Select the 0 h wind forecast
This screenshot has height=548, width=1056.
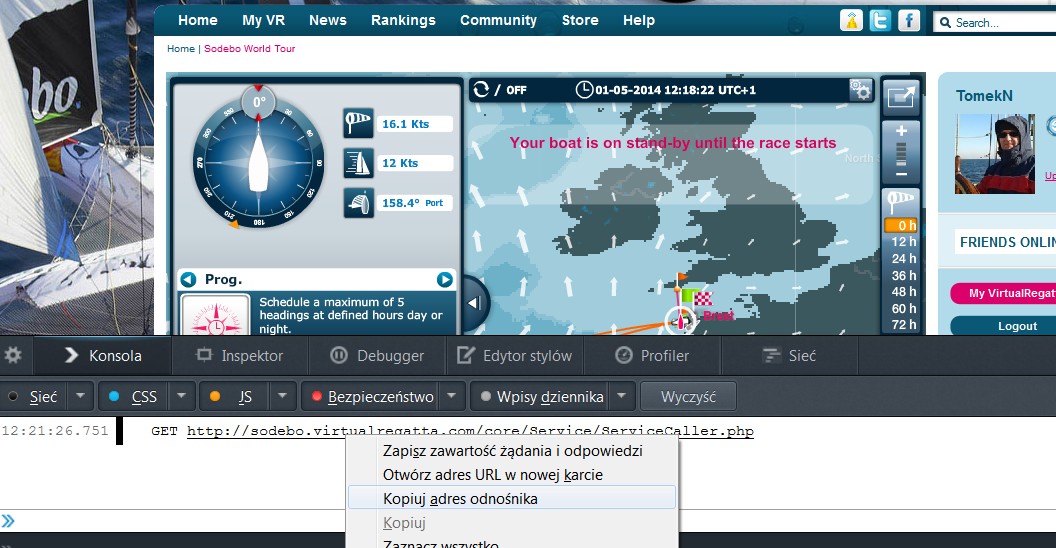(901, 226)
